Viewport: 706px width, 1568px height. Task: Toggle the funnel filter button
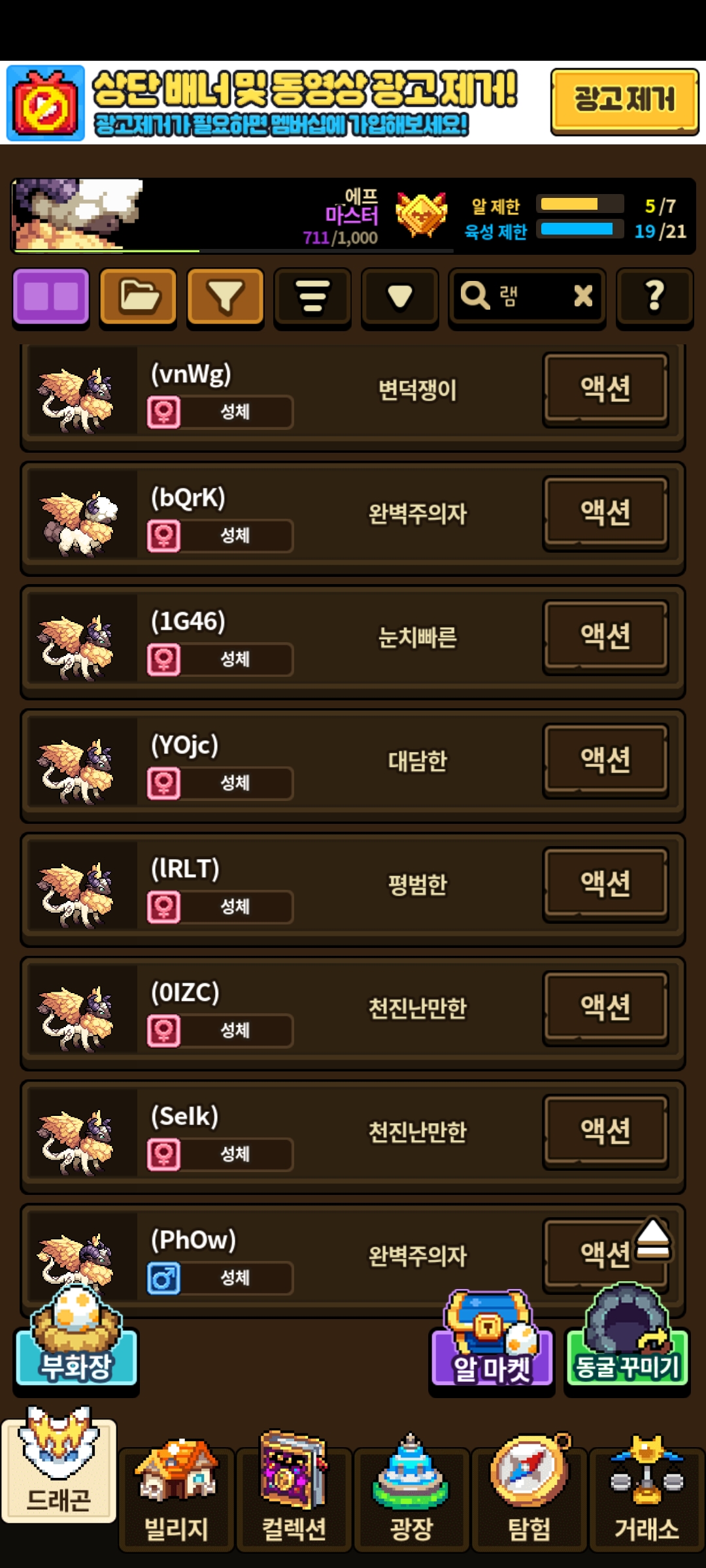(226, 297)
